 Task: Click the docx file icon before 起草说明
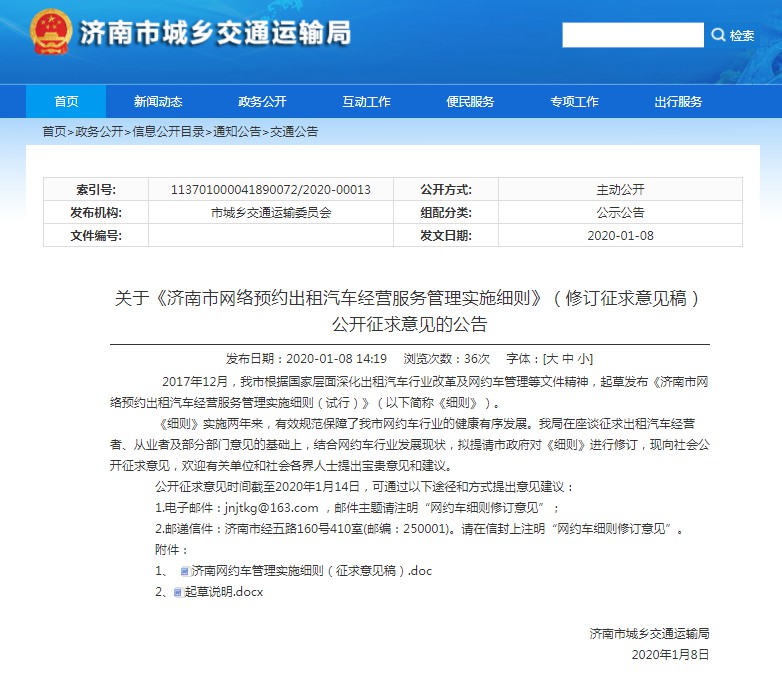click(x=178, y=592)
